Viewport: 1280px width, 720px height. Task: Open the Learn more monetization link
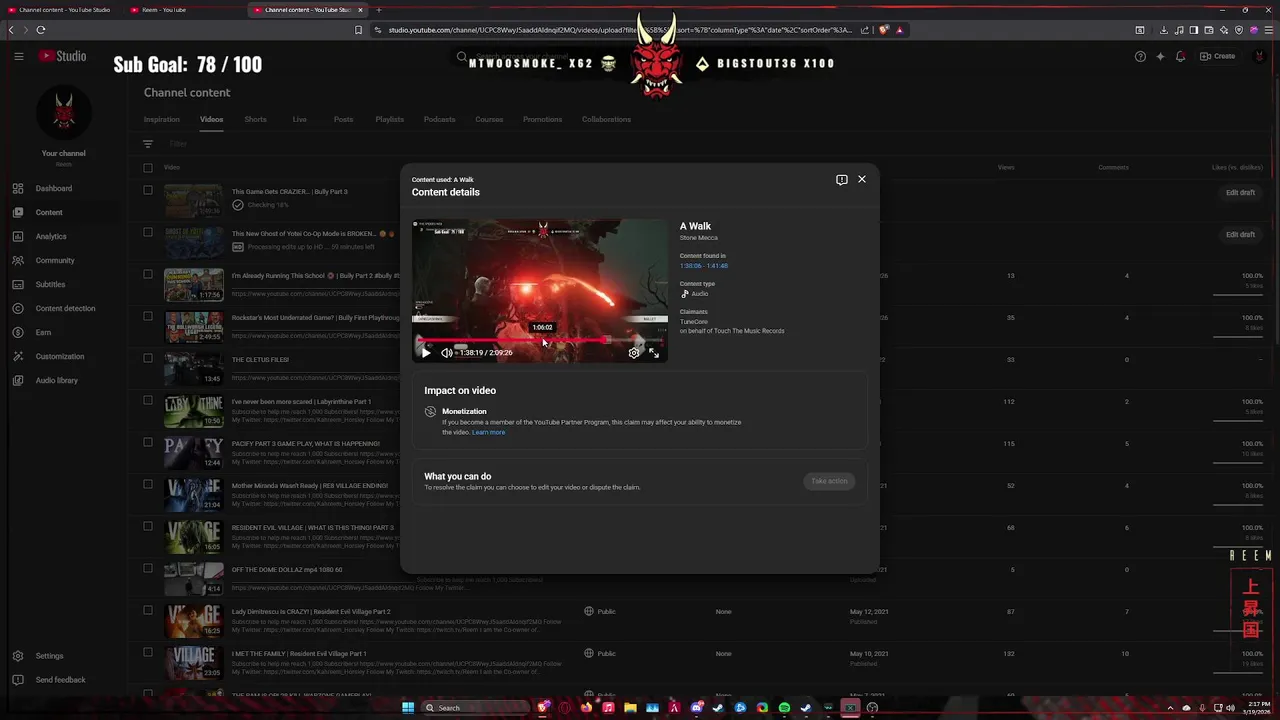[x=489, y=432]
